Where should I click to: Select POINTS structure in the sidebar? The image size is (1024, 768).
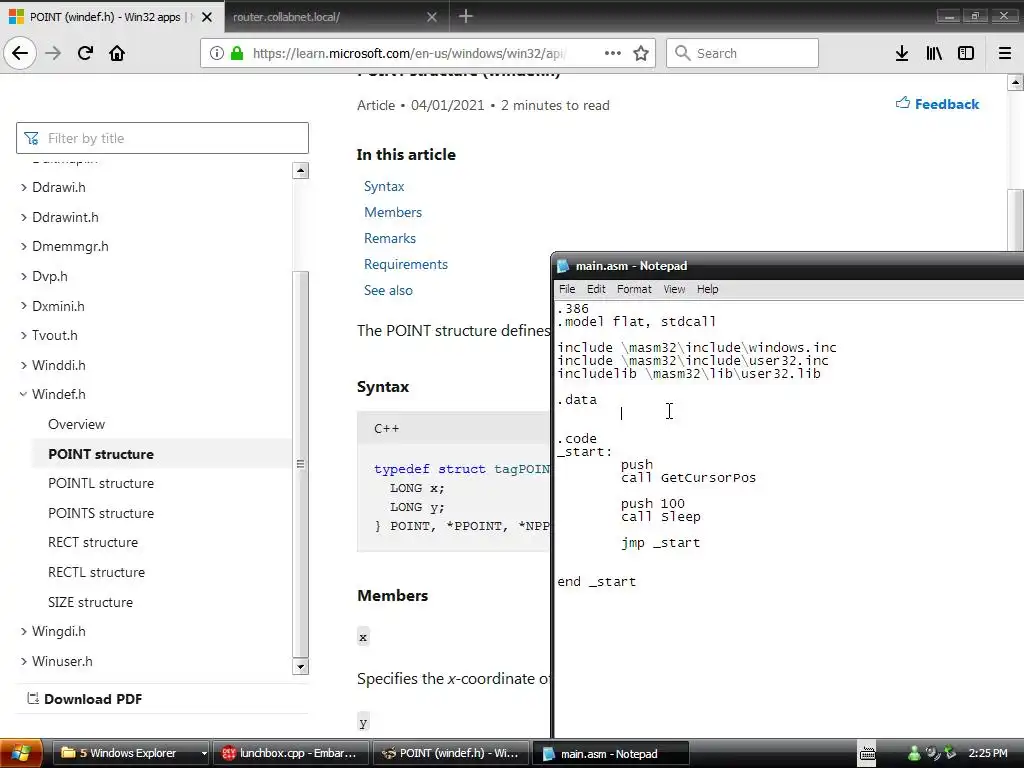tap(101, 513)
